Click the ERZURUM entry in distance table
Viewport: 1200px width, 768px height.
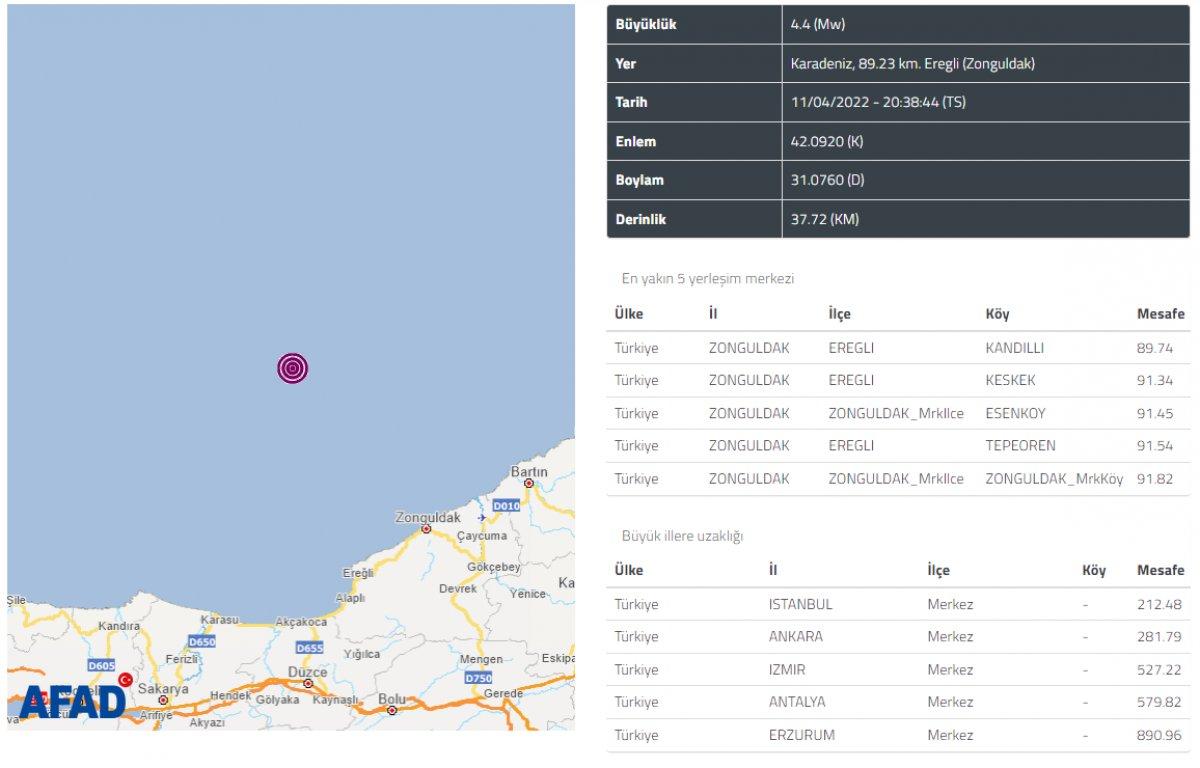pos(801,735)
